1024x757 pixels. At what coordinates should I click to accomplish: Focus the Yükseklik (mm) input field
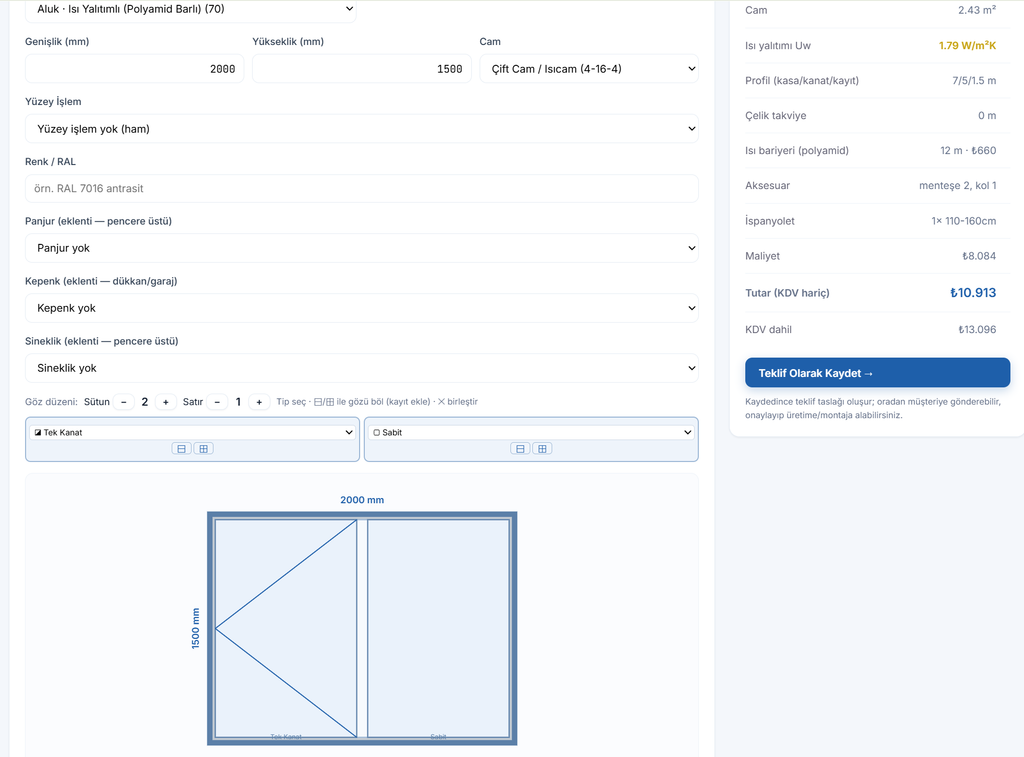(362, 69)
